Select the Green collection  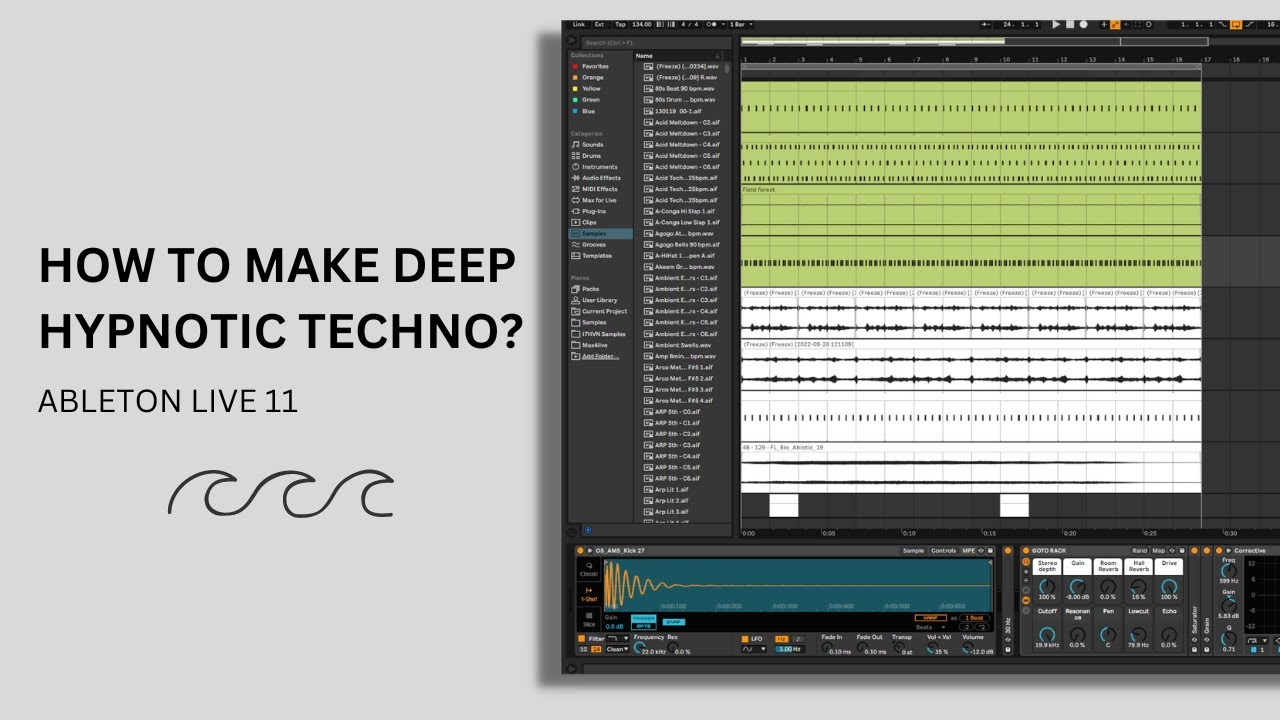point(590,100)
